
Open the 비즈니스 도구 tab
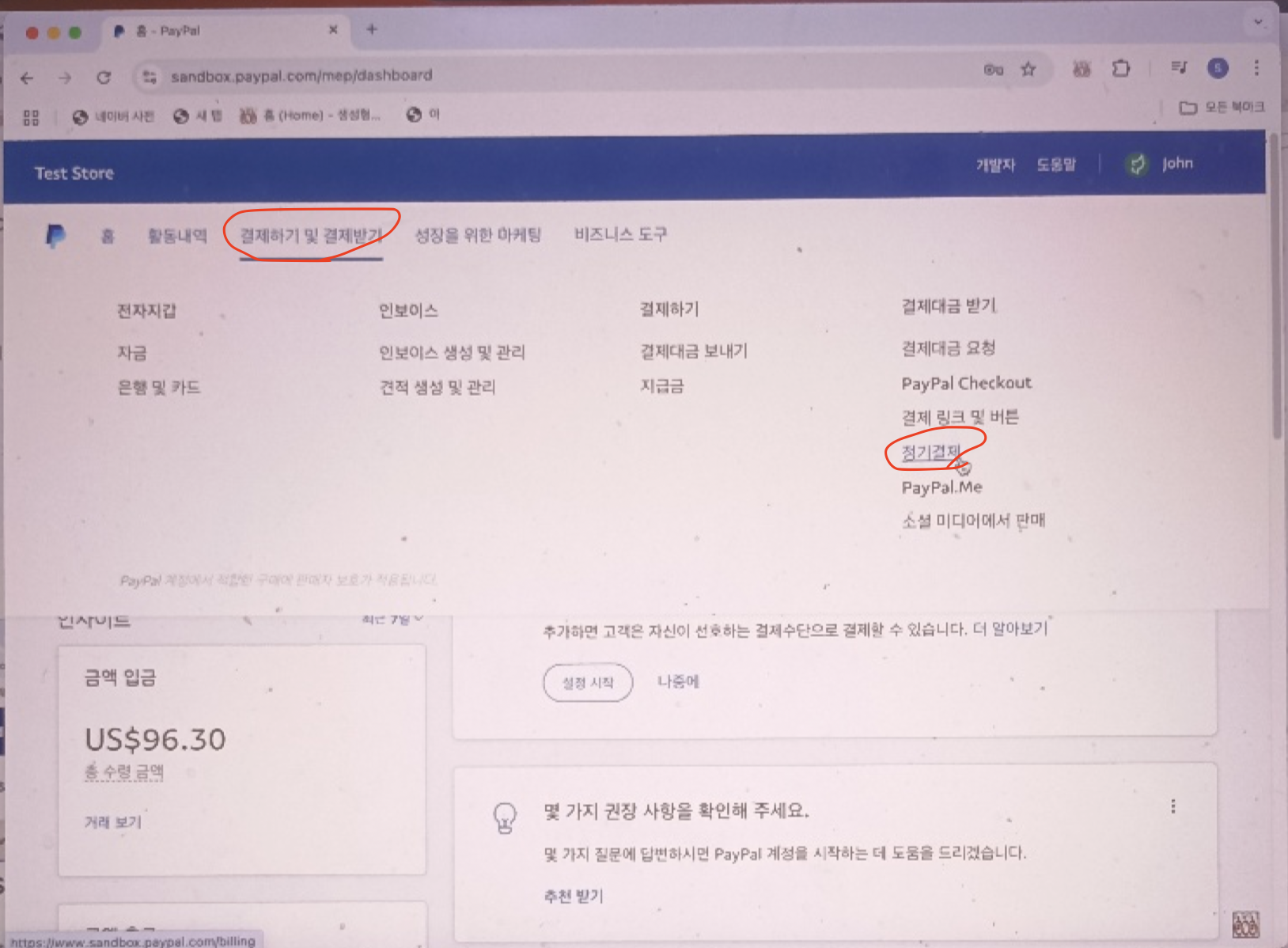click(x=620, y=234)
